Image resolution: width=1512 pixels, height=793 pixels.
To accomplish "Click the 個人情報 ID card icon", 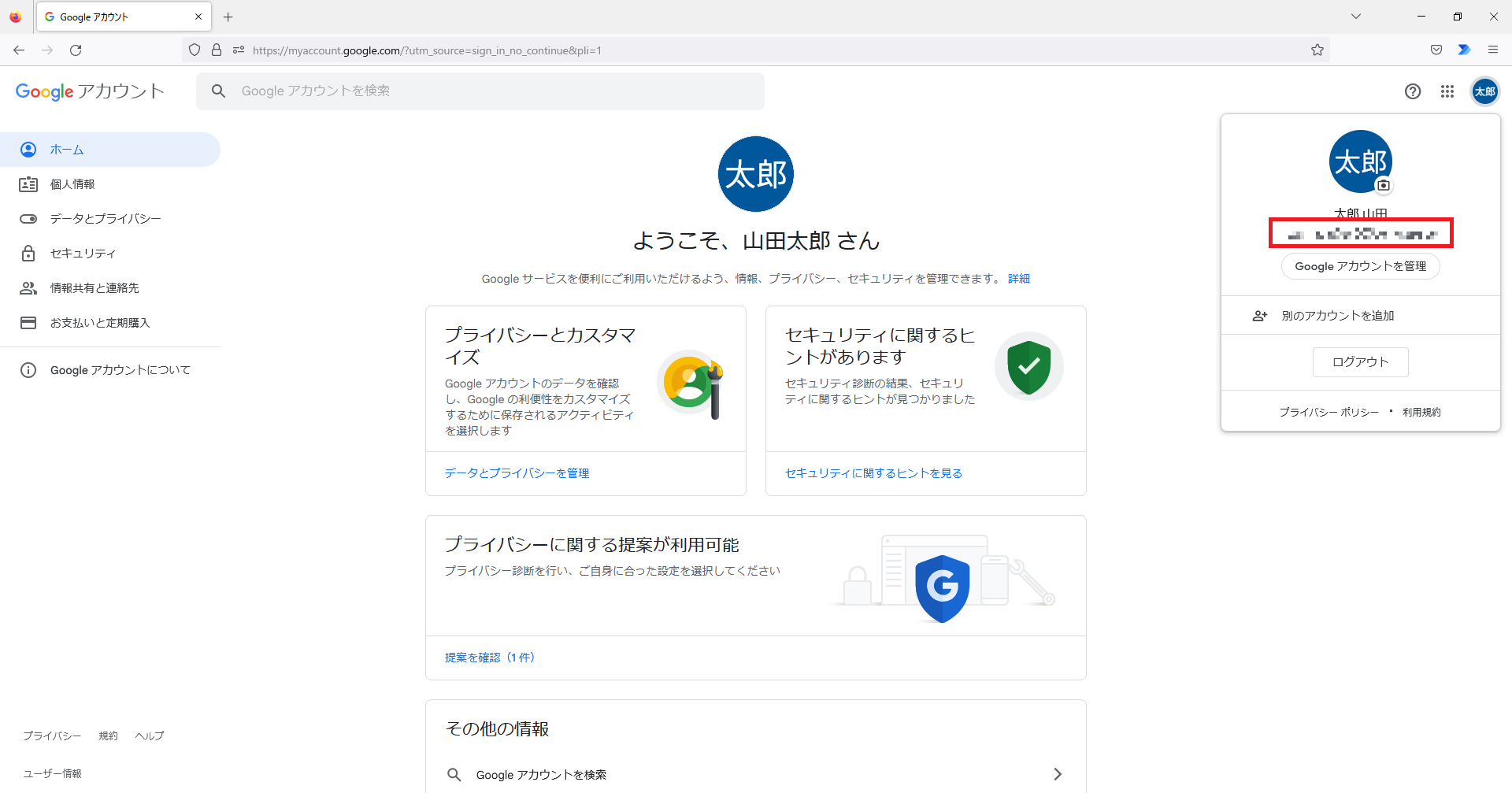I will [28, 184].
